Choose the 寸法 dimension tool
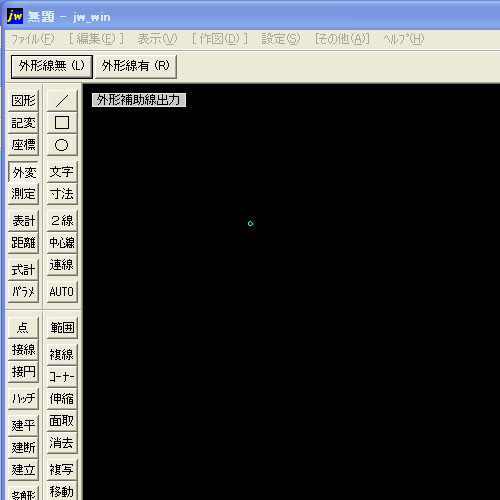The image size is (500, 500). (x=62, y=194)
